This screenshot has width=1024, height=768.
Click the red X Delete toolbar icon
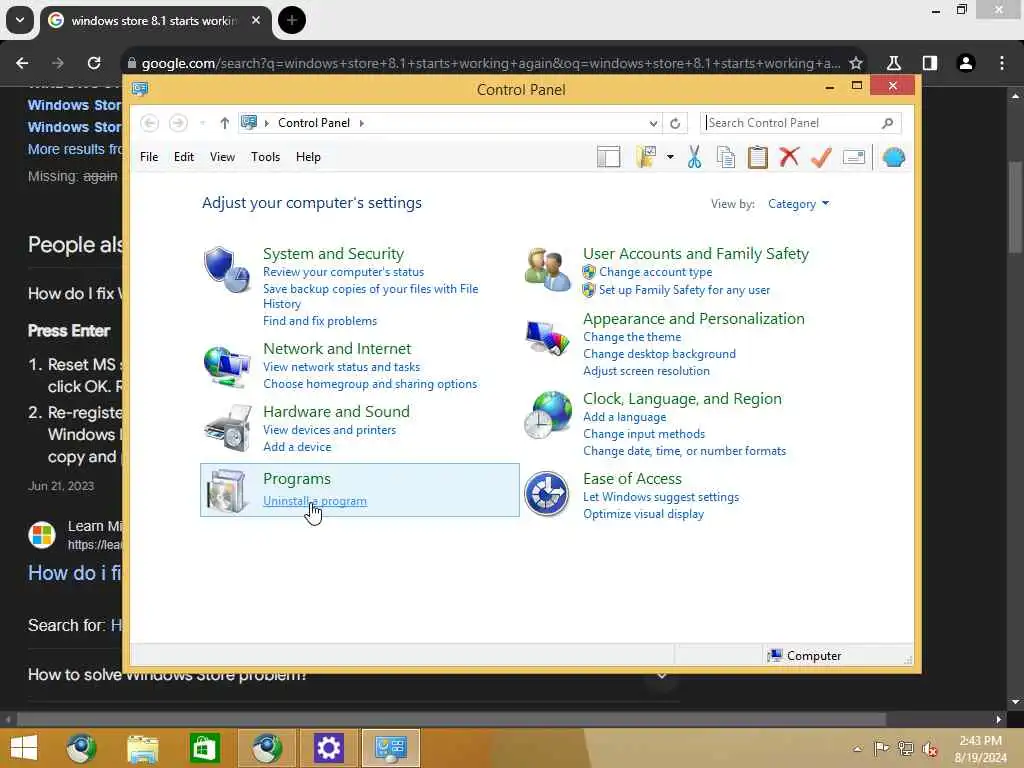click(x=789, y=157)
